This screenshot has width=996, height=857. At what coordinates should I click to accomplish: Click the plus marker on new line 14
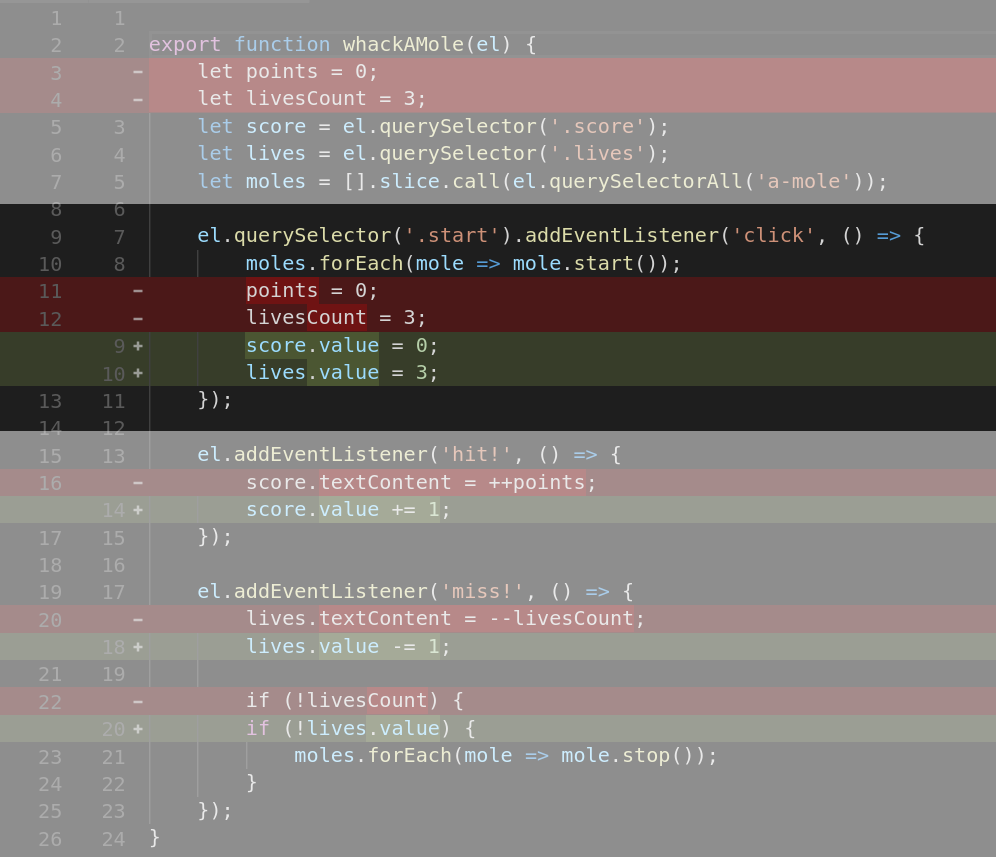click(x=138, y=510)
